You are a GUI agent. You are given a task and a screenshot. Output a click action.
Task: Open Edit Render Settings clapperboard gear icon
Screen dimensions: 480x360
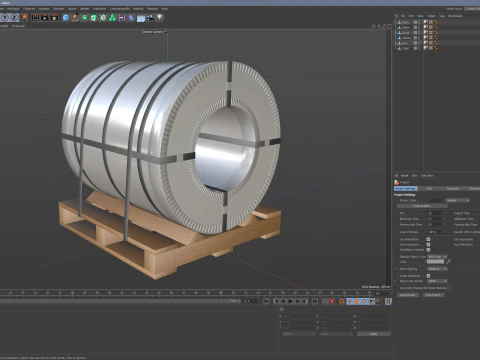pos(54,17)
